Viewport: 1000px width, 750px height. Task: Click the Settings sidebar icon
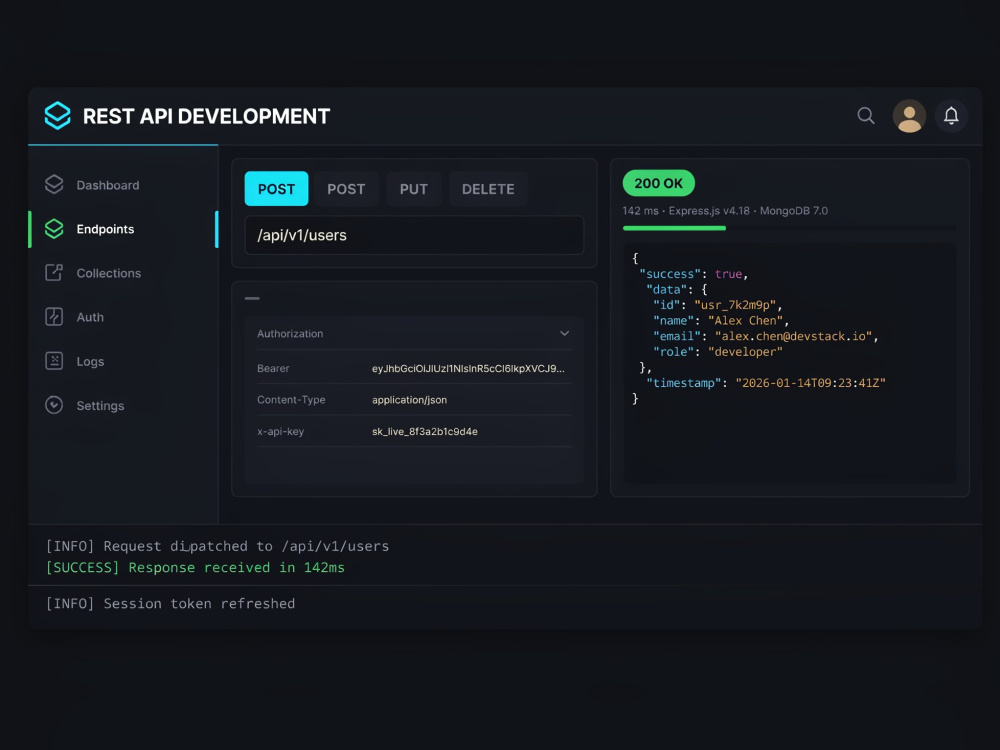click(54, 405)
